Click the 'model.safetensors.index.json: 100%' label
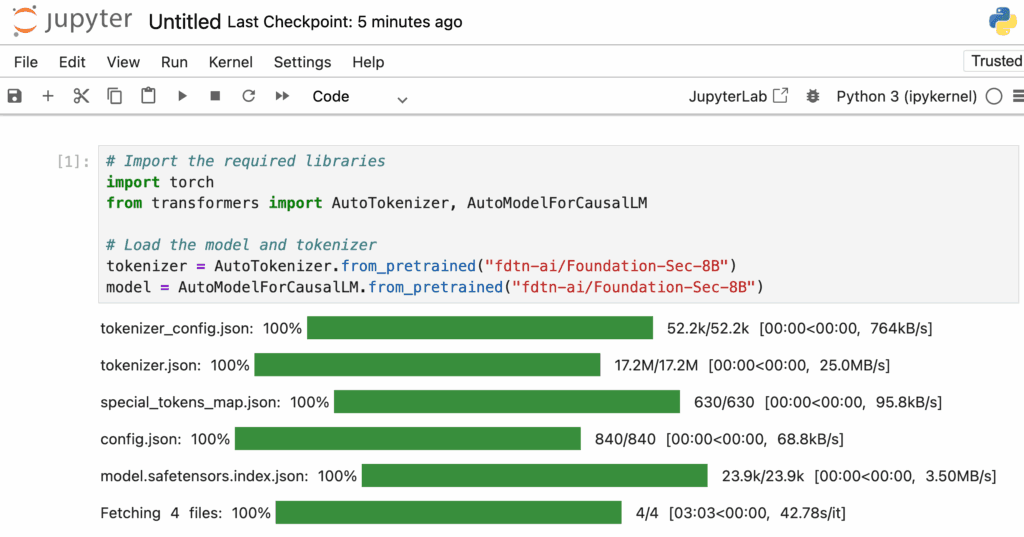 (229, 476)
